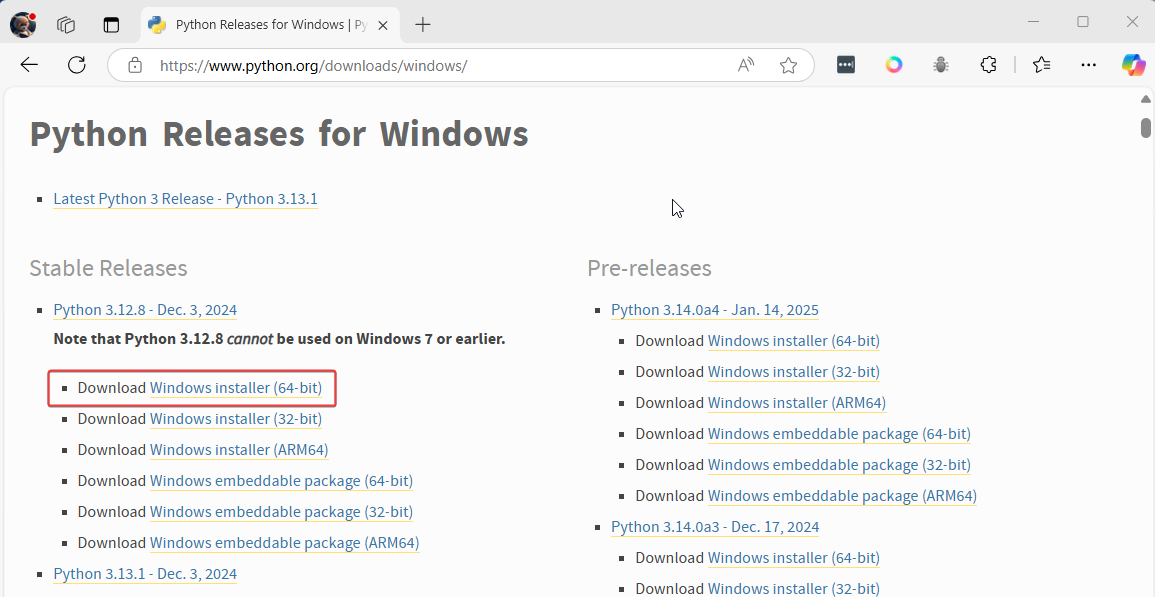Download 3.12.8 Windows embeddable package (32-bit)

[281, 512]
